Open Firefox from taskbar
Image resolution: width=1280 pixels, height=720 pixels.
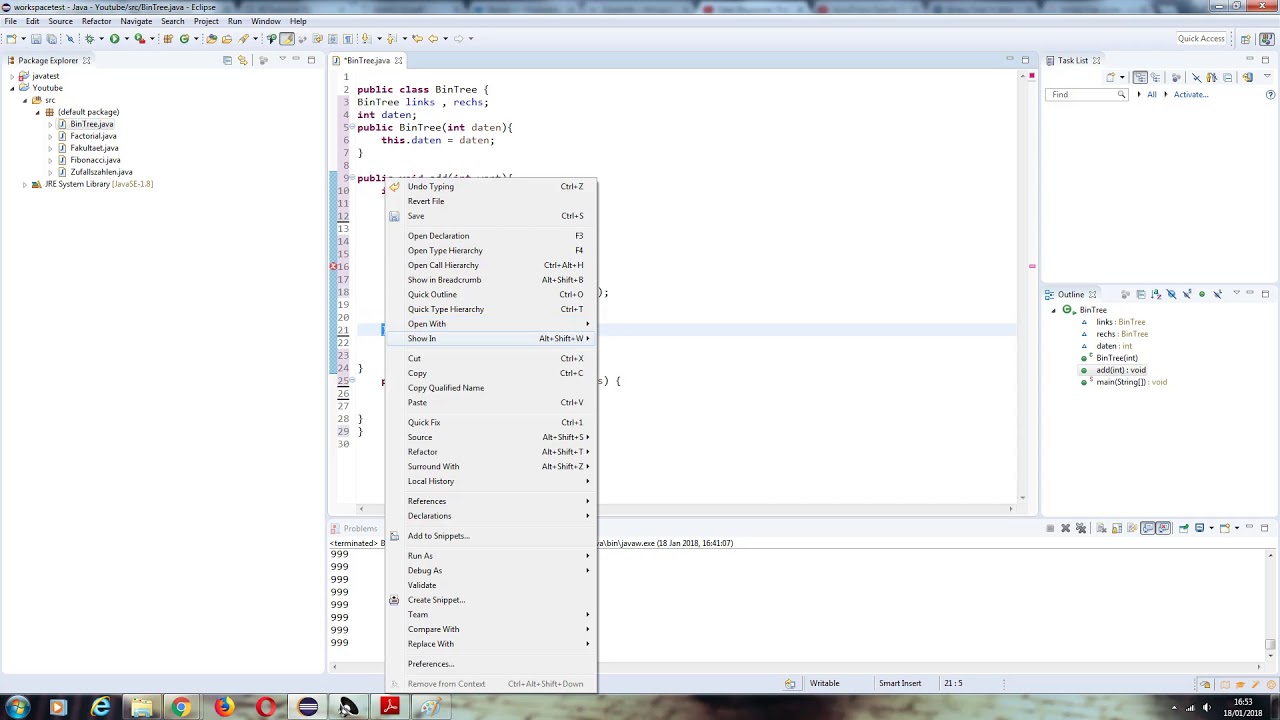223,708
